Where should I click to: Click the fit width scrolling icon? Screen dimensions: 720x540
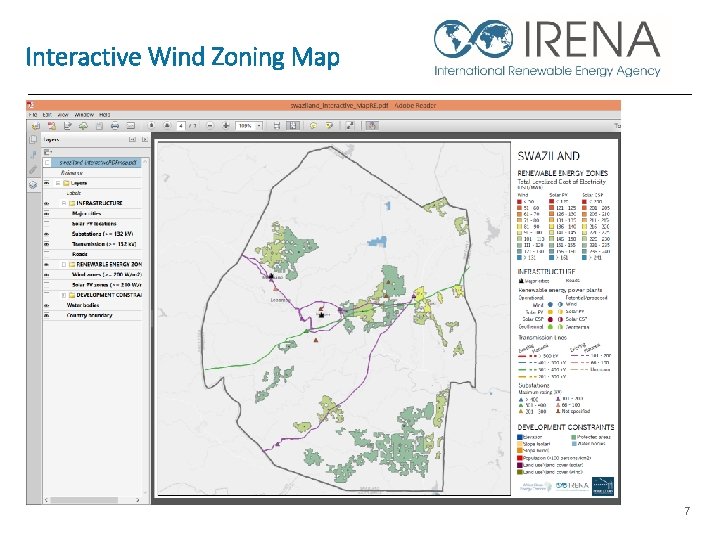click(276, 125)
